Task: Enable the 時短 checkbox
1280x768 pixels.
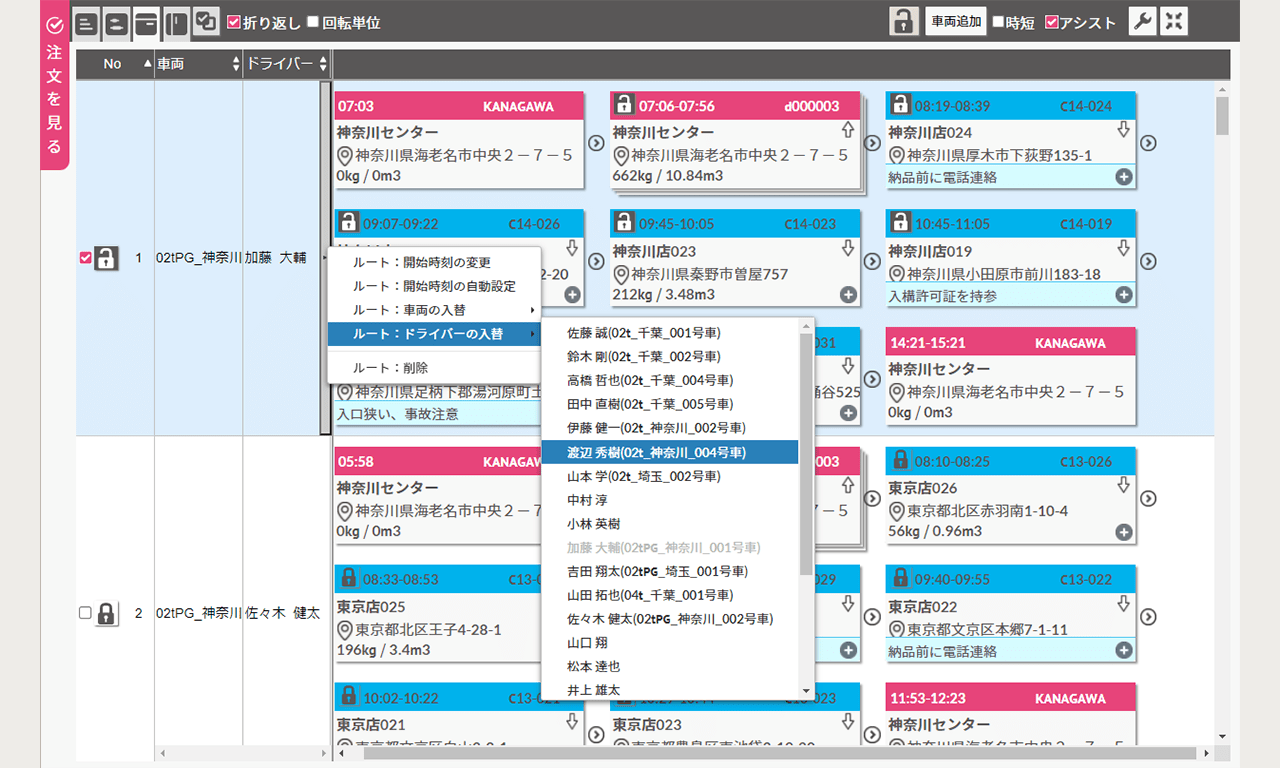Action: coord(998,22)
